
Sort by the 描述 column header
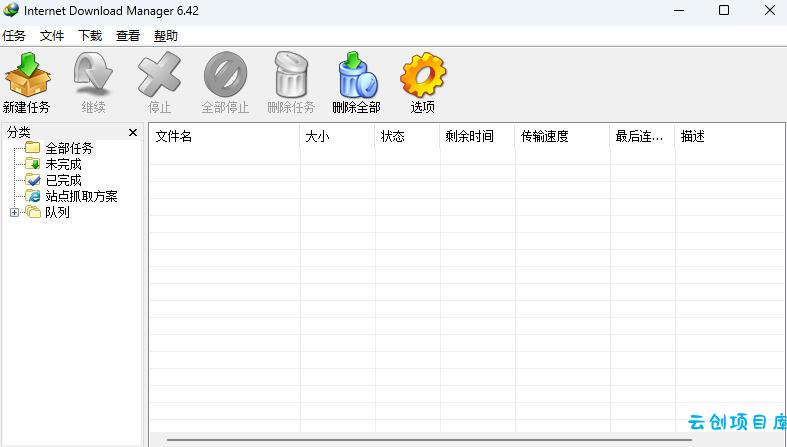tap(730, 136)
